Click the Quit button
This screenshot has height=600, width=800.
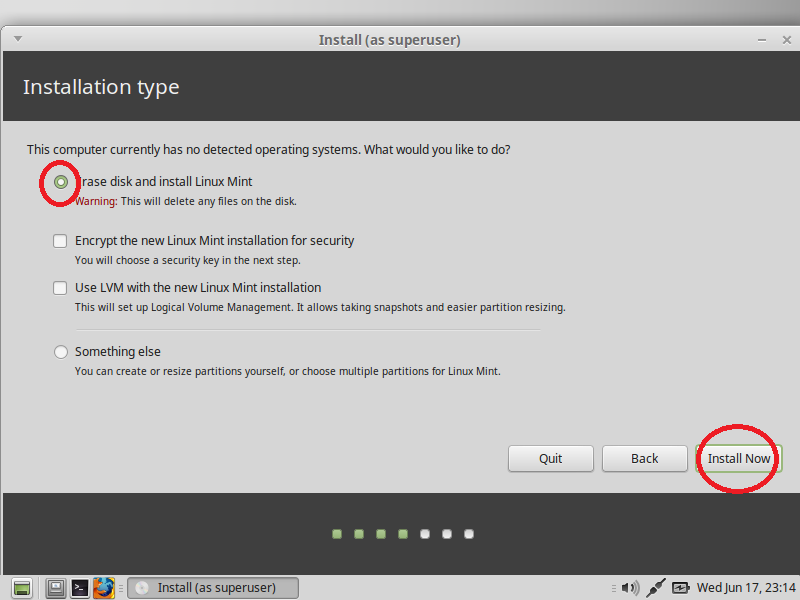tap(551, 459)
